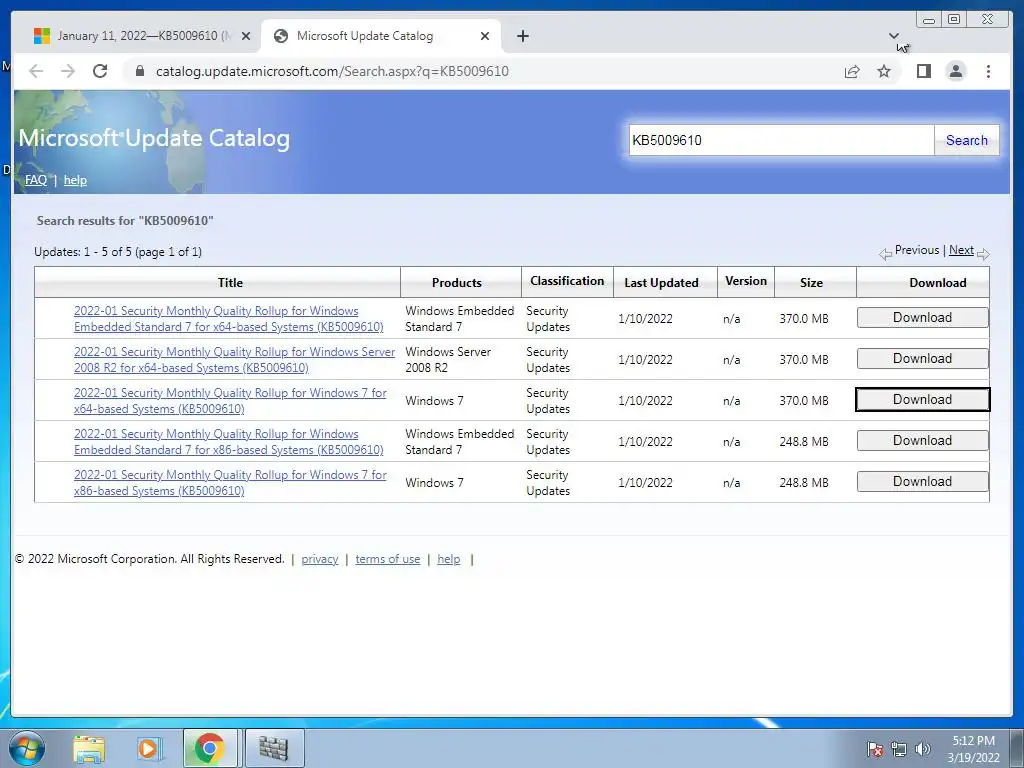Open the Chrome side panel
The image size is (1024, 768).
pyautogui.click(x=923, y=71)
